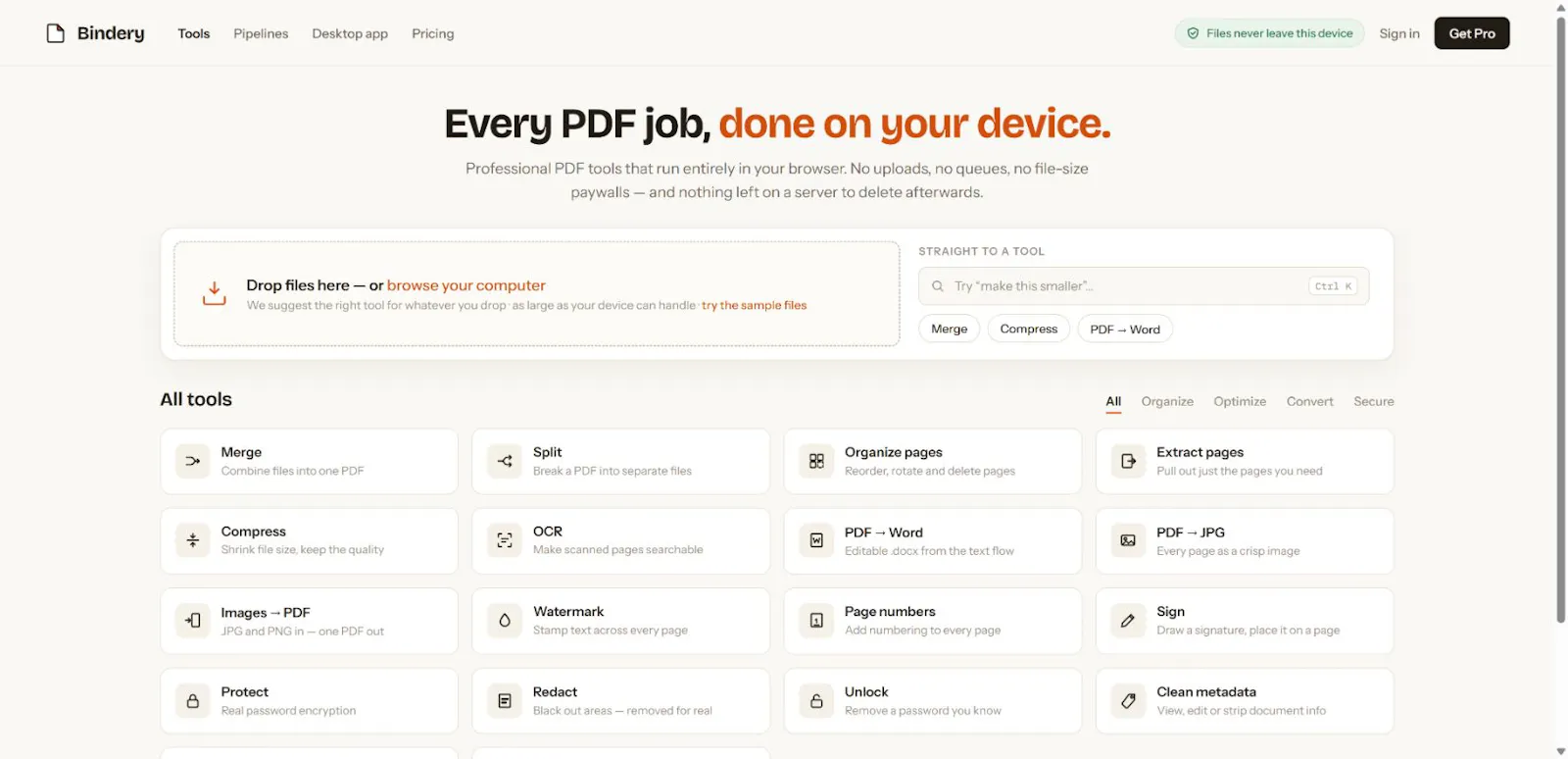
Task: Click the Bindery brand name
Action: coord(111,33)
